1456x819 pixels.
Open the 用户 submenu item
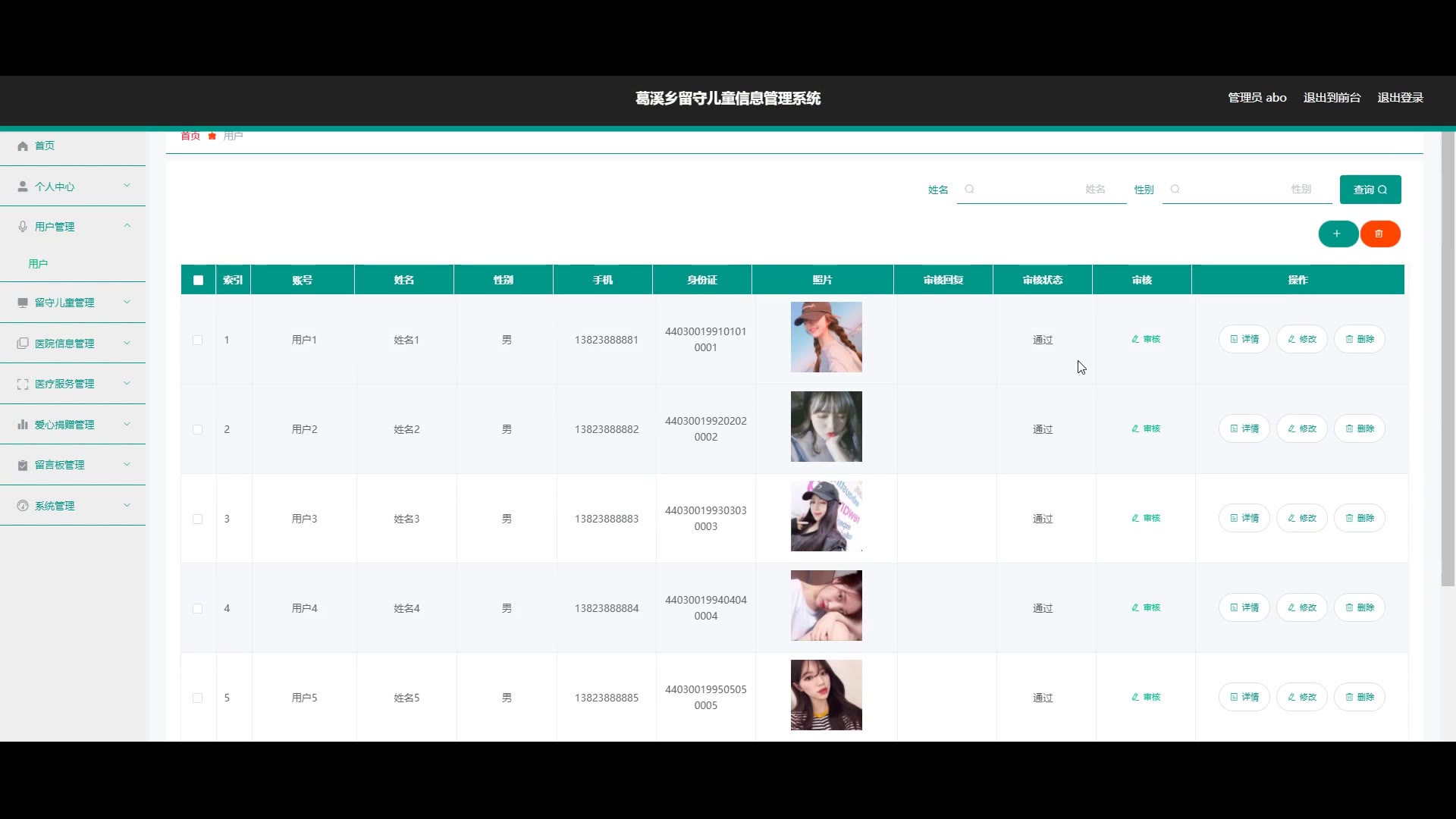pos(38,264)
